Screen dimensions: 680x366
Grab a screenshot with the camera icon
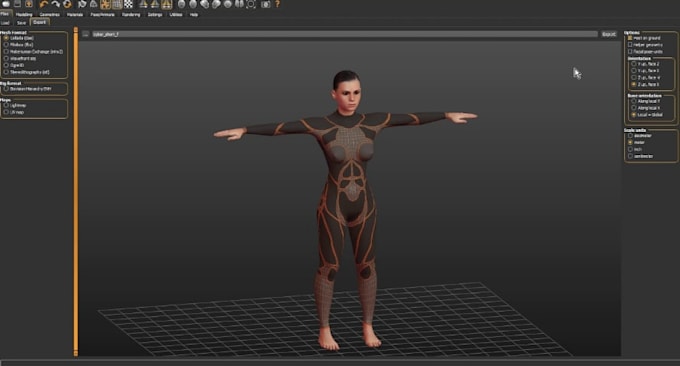pyautogui.click(x=266, y=4)
